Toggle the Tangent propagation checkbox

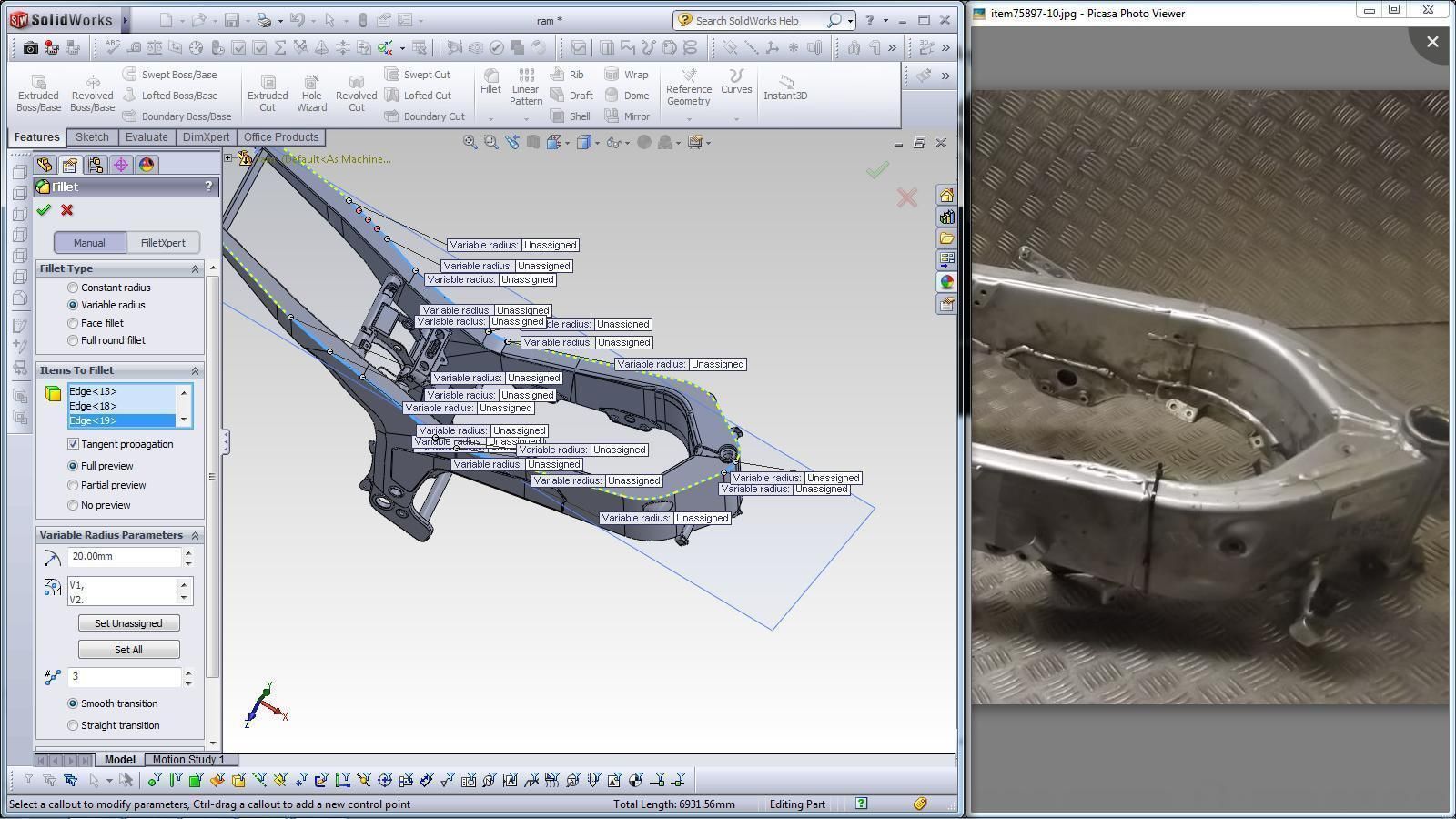74,444
